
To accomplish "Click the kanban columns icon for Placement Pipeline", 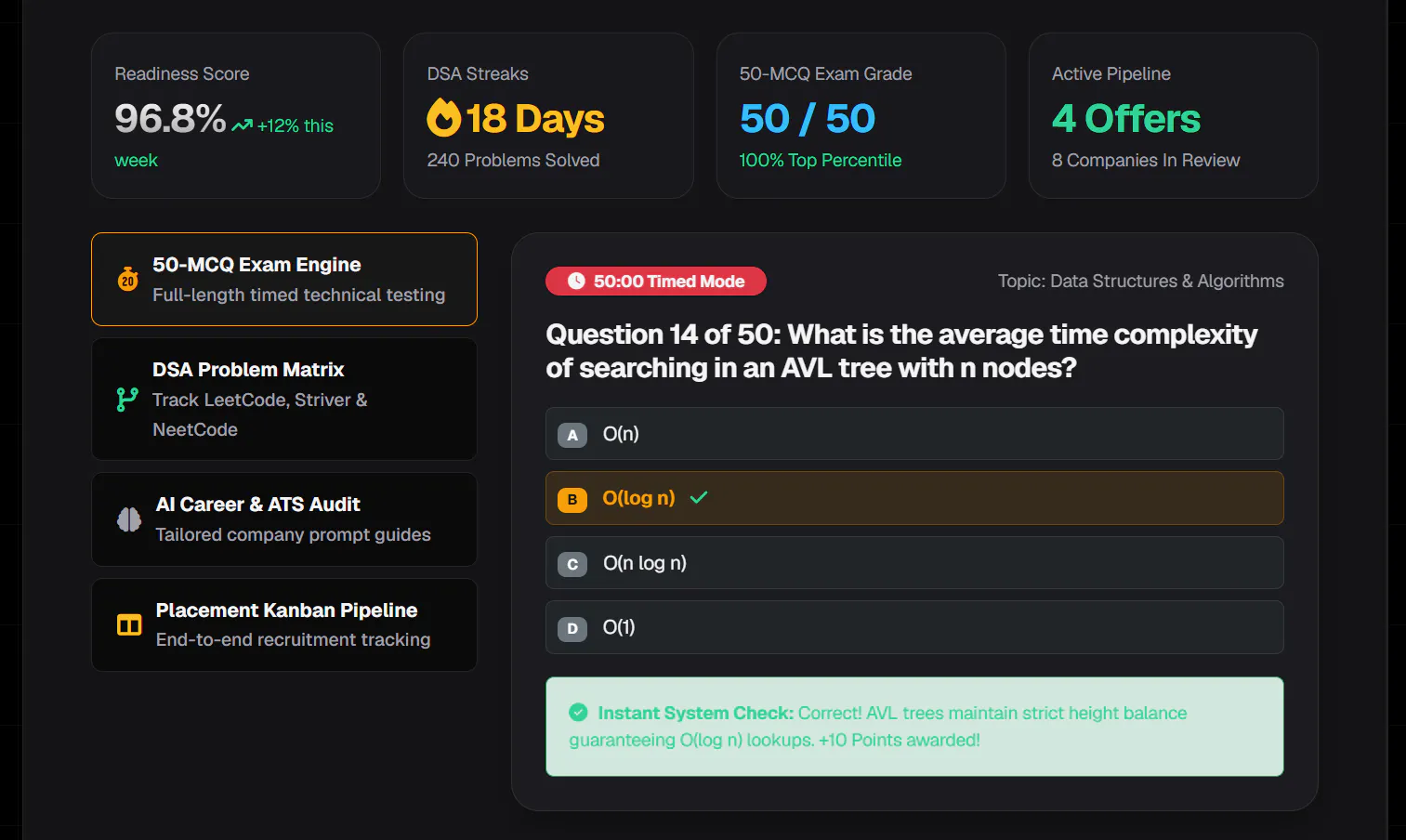I will (129, 624).
